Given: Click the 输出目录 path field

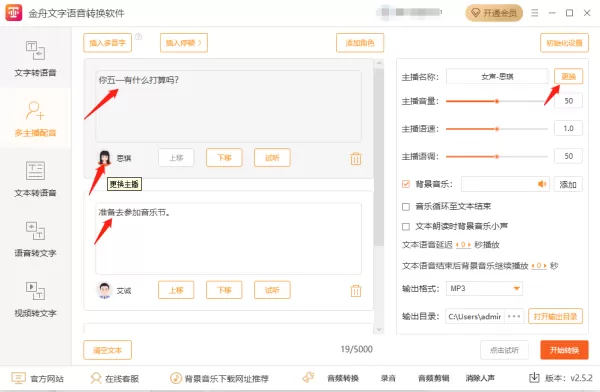Looking at the screenshot, I should (x=475, y=316).
